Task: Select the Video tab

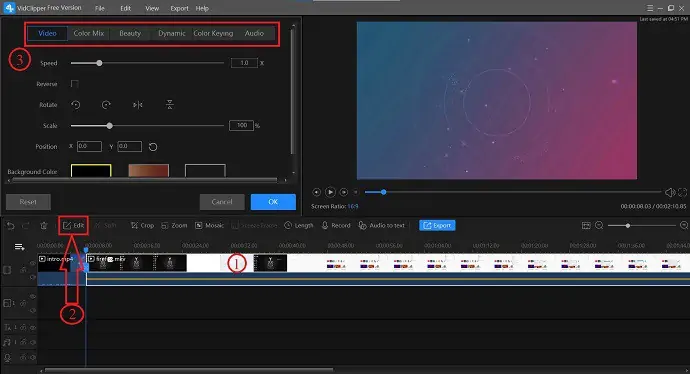Action: click(47, 33)
